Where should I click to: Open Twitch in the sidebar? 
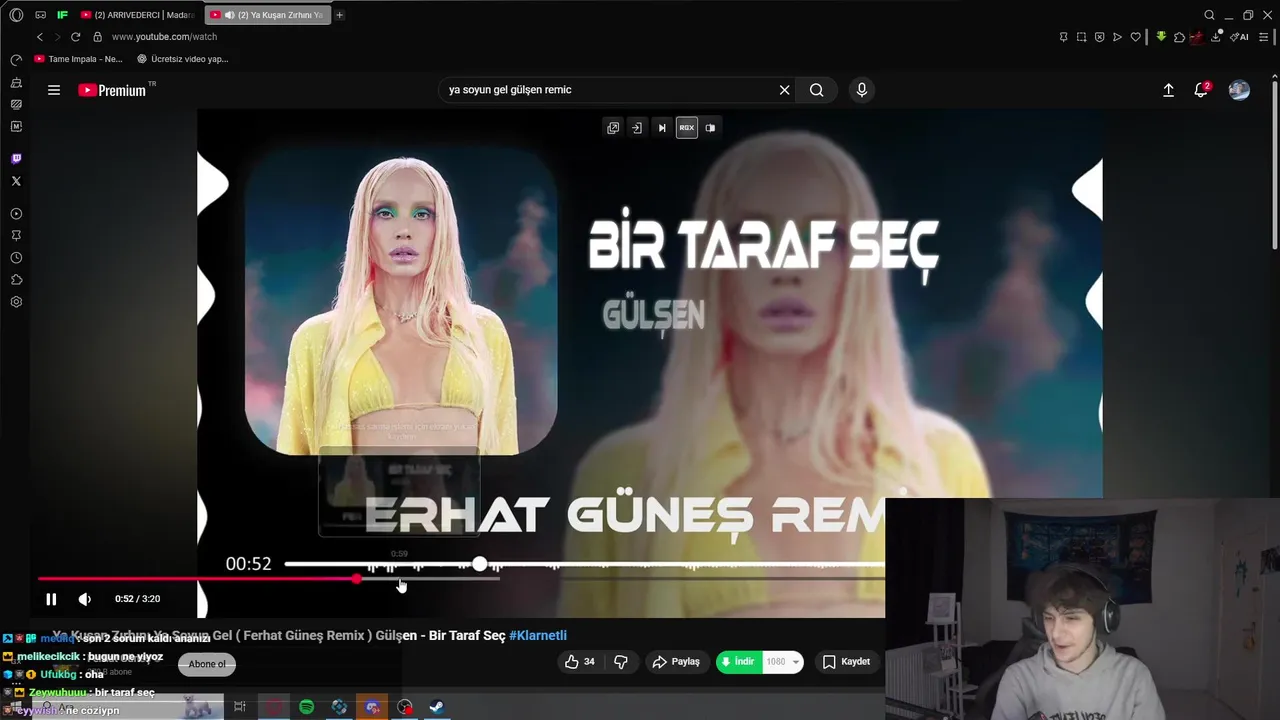point(16,159)
